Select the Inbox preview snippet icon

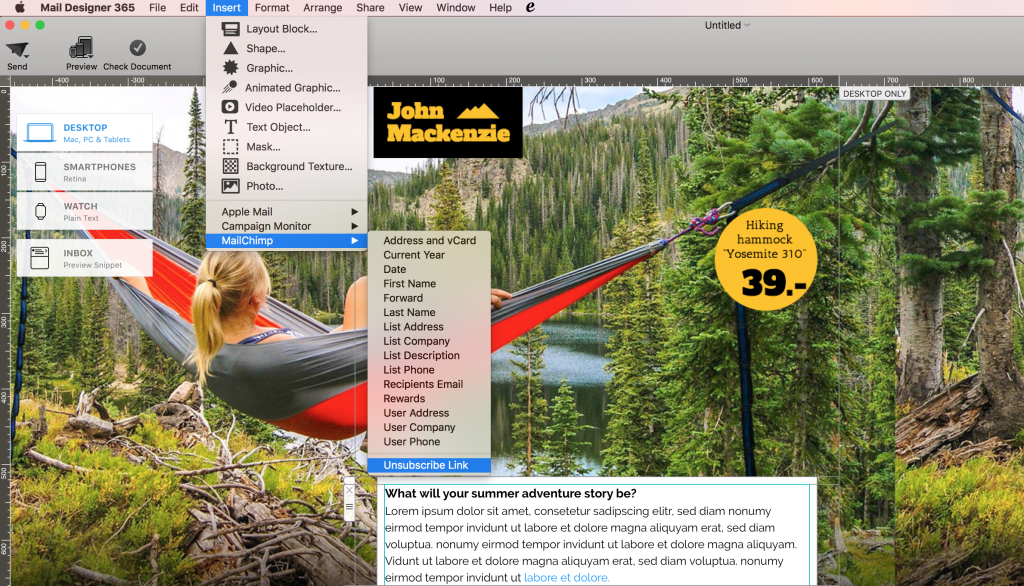click(40, 258)
